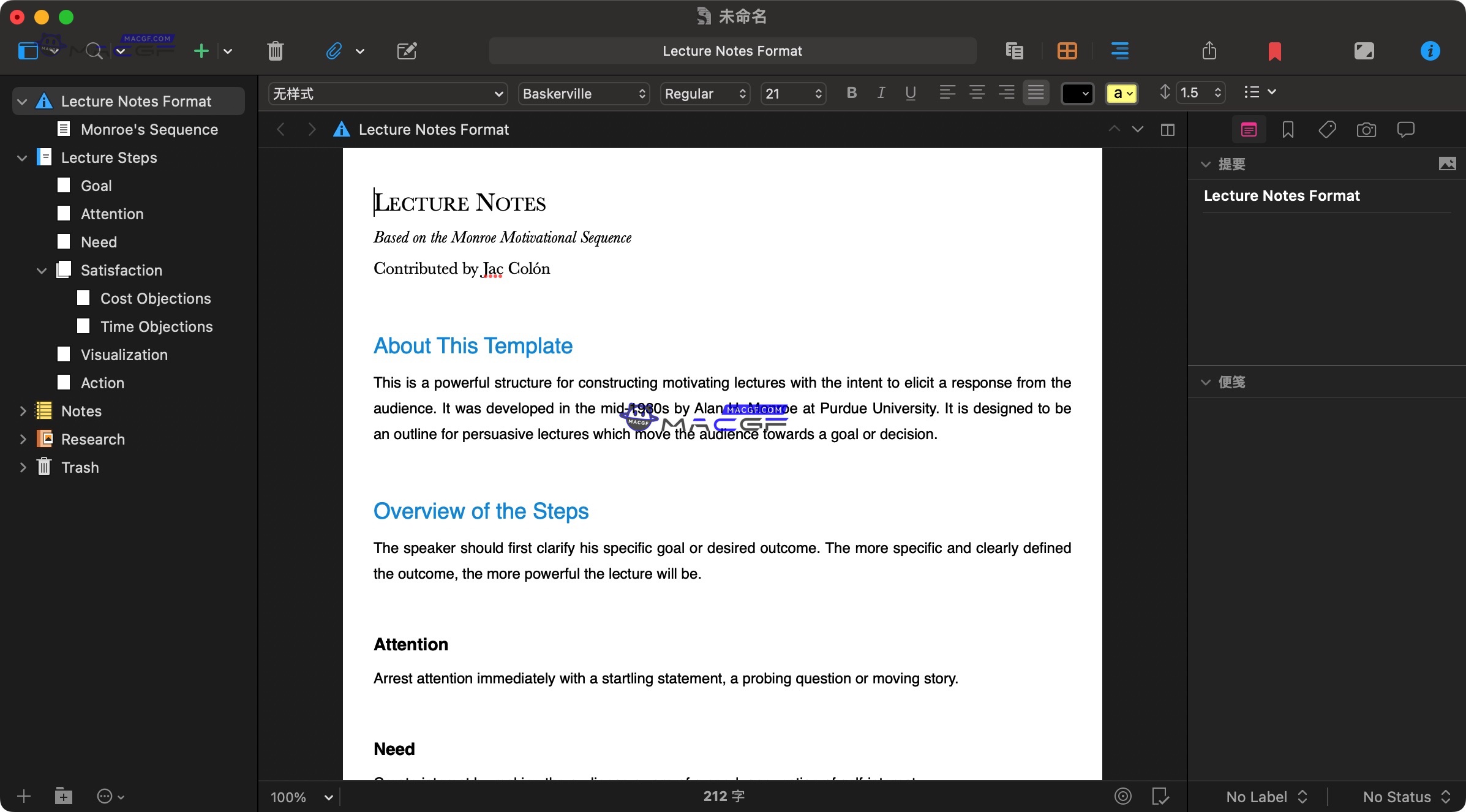Collapse the Satisfaction folder
The image size is (1466, 812).
point(40,270)
